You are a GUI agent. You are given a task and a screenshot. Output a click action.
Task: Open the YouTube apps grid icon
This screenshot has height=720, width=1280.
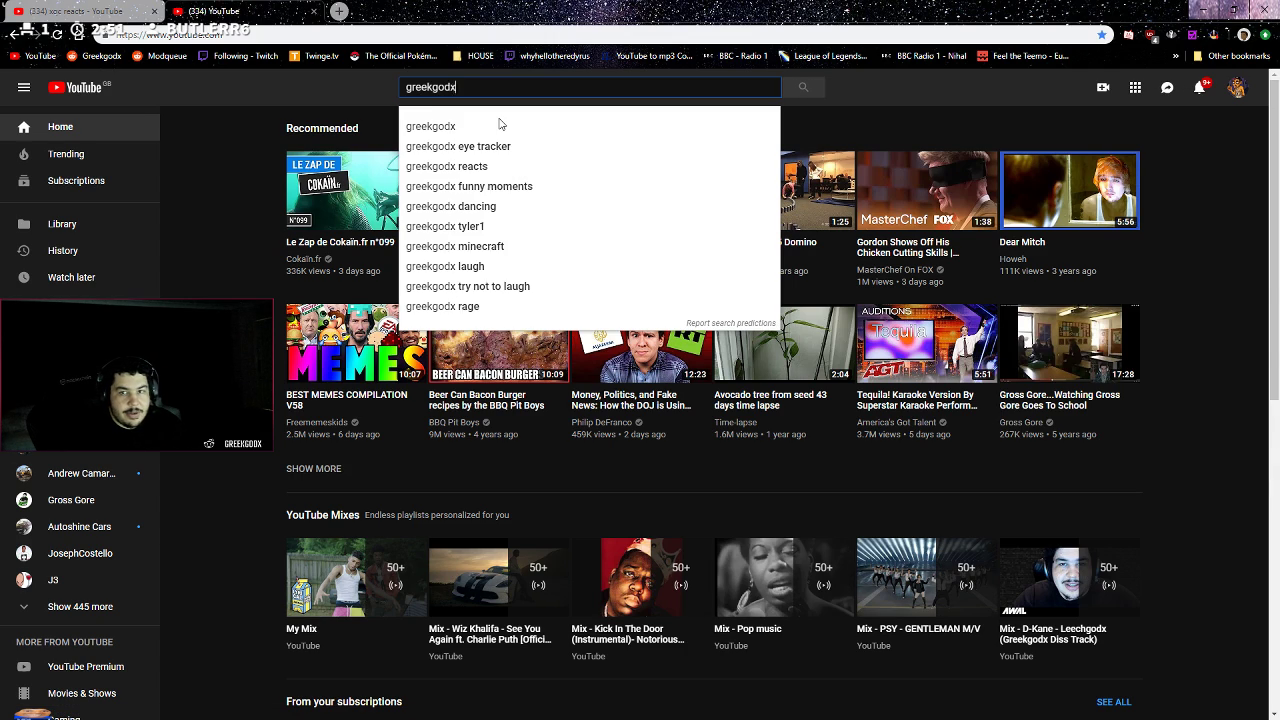tap(1135, 87)
